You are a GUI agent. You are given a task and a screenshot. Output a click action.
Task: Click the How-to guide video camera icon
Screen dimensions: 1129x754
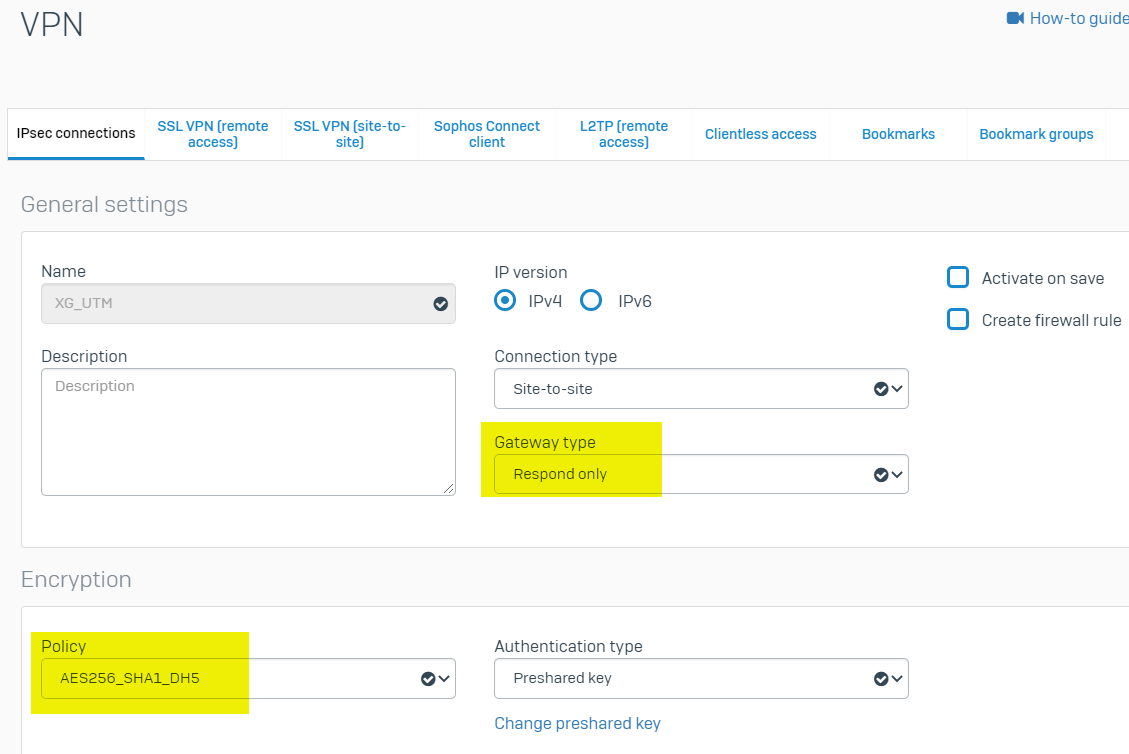(1015, 18)
